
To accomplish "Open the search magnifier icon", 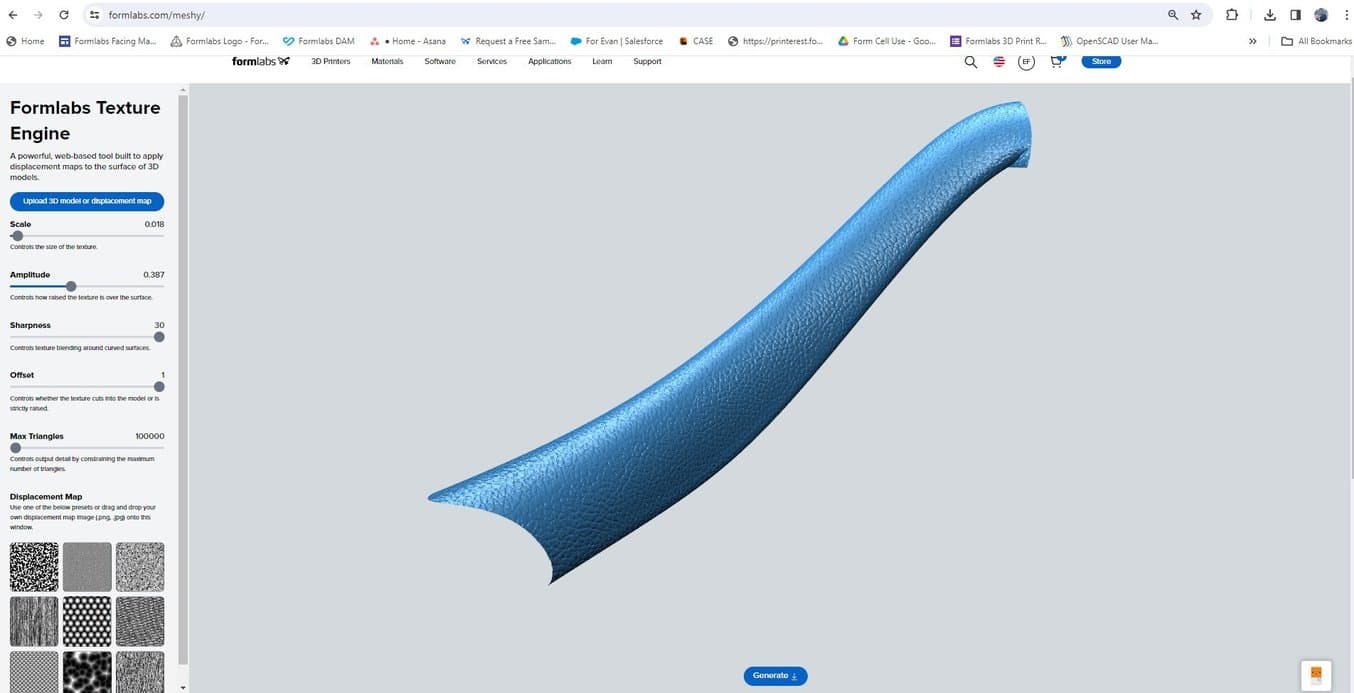I will [969, 61].
